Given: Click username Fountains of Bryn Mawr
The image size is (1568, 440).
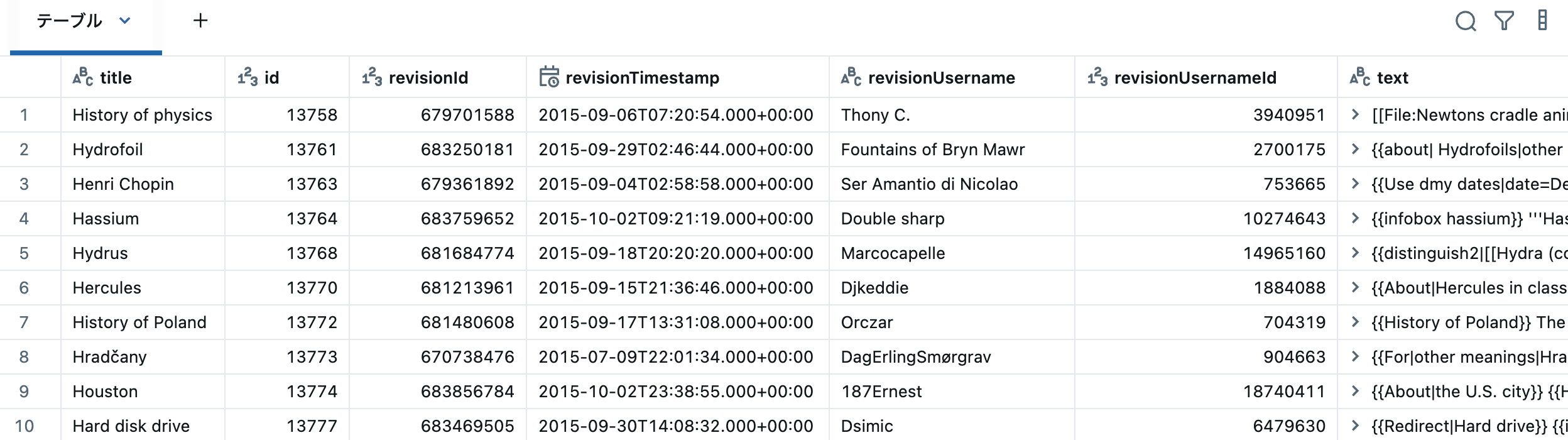Looking at the screenshot, I should point(933,150).
